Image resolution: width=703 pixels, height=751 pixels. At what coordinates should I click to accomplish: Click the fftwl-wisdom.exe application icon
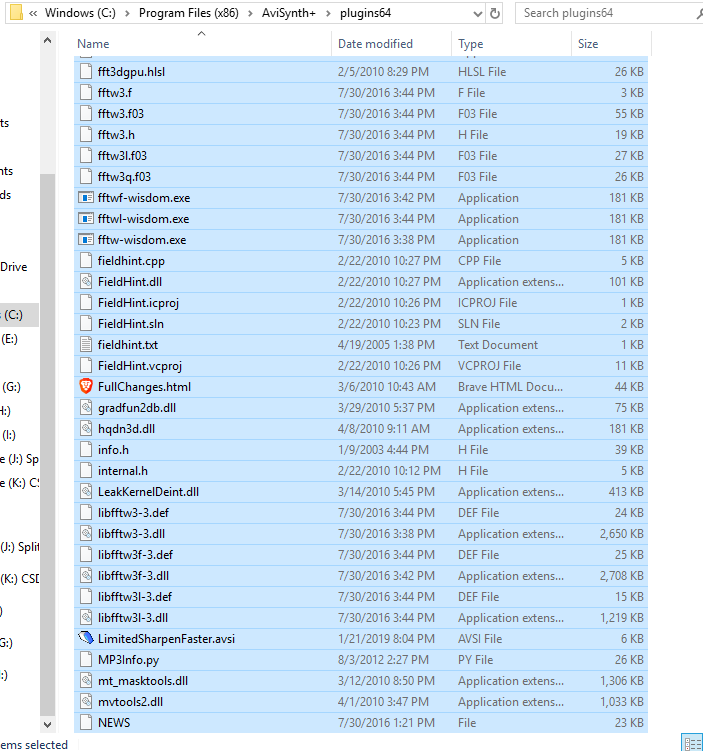86,218
